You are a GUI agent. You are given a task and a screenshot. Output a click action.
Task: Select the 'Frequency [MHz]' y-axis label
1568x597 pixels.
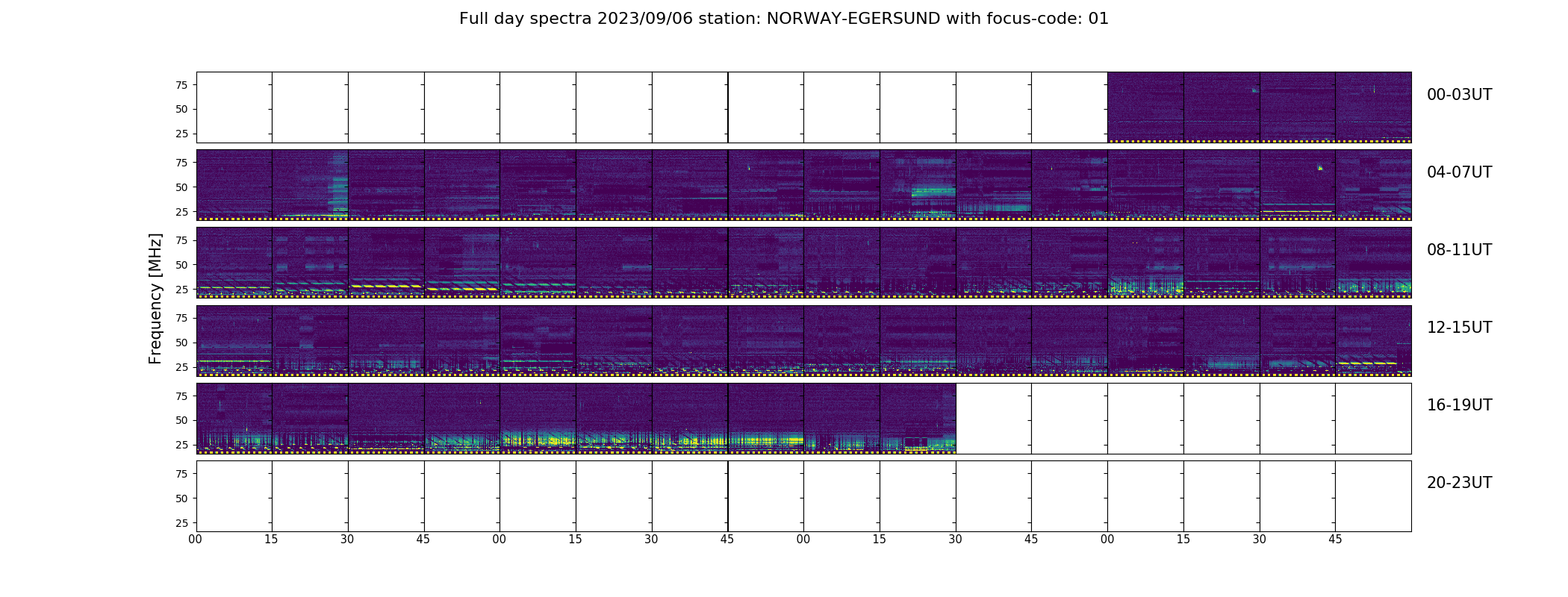(155, 298)
